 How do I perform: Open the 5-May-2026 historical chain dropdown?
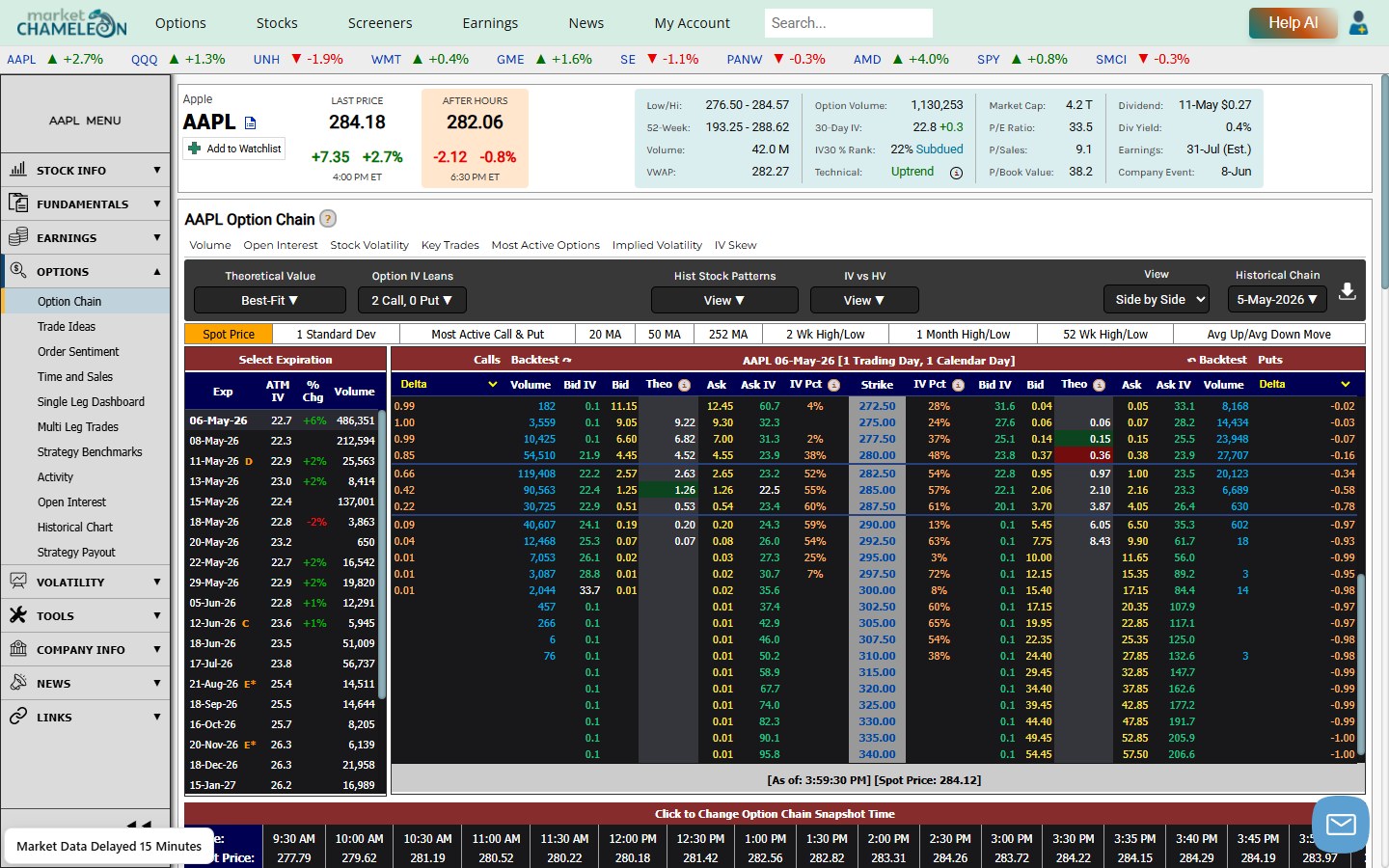(1277, 299)
